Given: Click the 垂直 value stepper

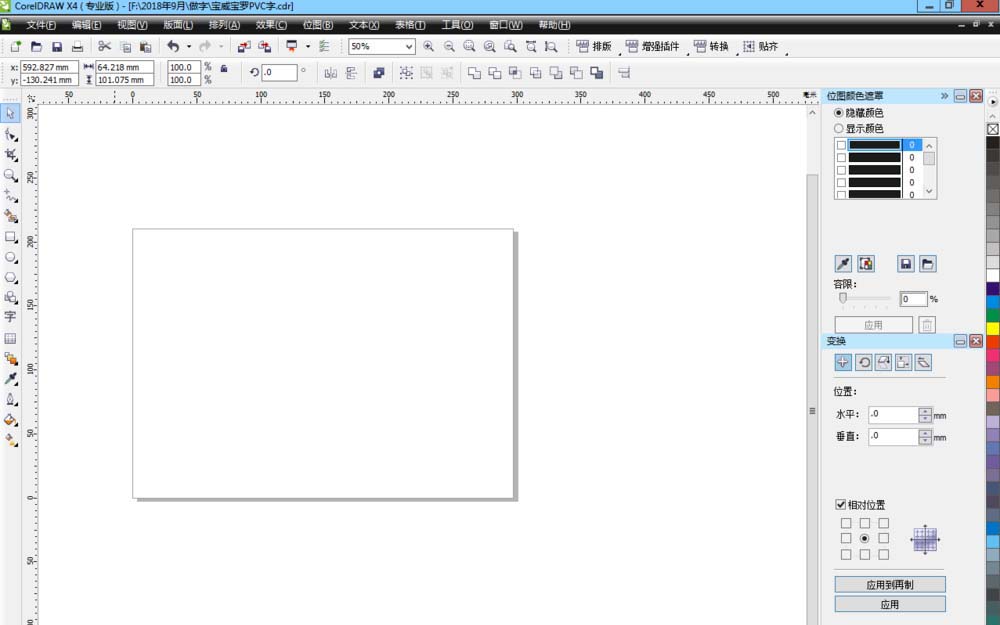Looking at the screenshot, I should point(925,437).
